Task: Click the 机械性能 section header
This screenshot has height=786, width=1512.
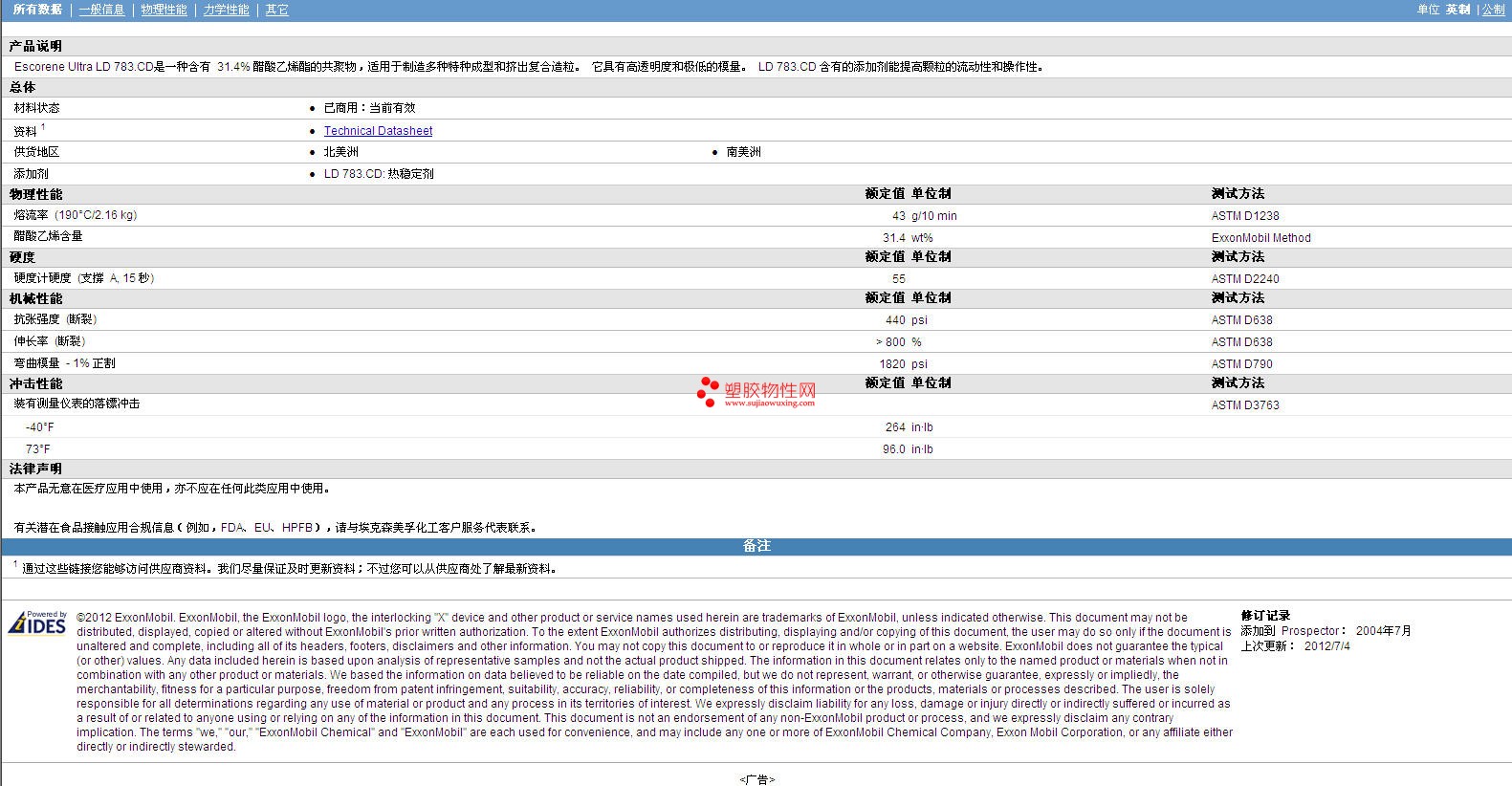Action: [x=35, y=298]
